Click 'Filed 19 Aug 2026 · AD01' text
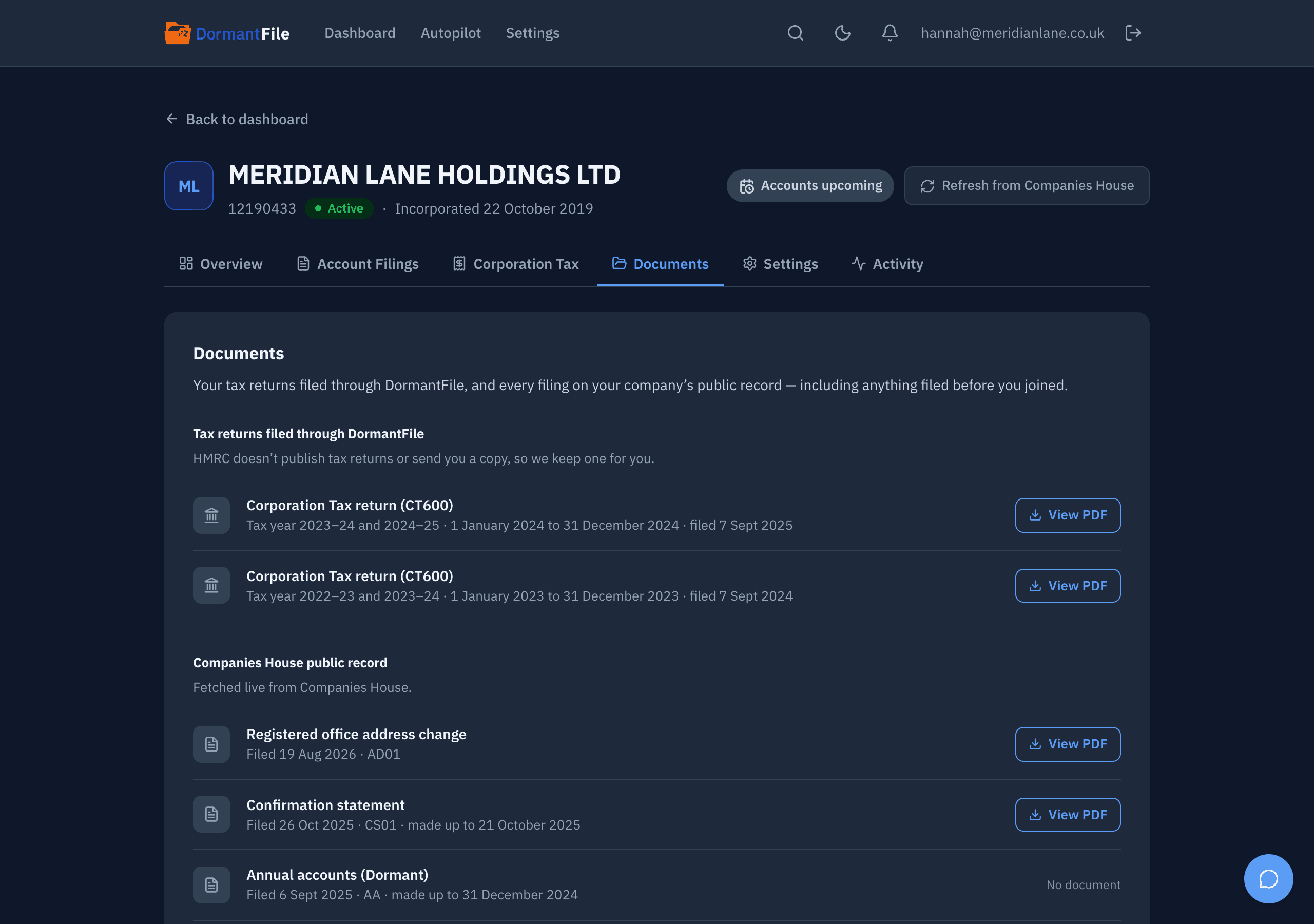 [x=323, y=754]
